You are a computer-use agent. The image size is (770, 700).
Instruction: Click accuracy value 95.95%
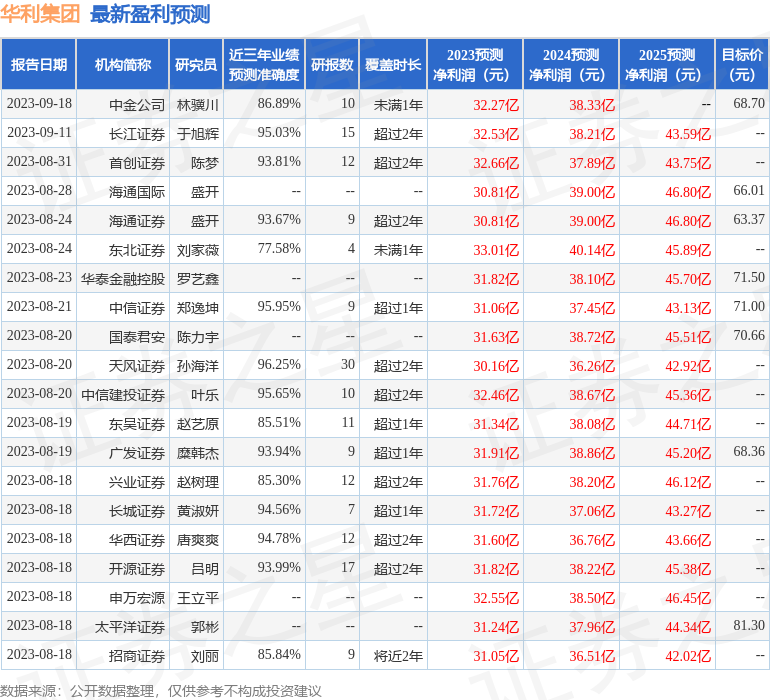tap(279, 307)
